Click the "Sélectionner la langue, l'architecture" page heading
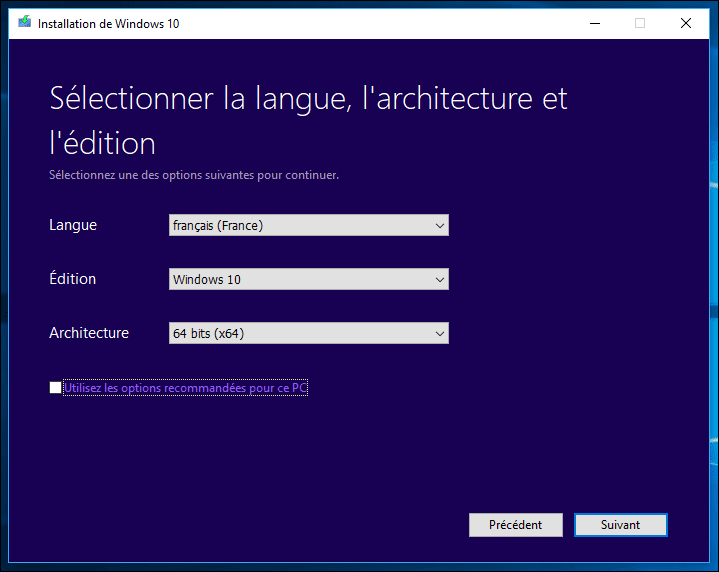 click(x=308, y=120)
